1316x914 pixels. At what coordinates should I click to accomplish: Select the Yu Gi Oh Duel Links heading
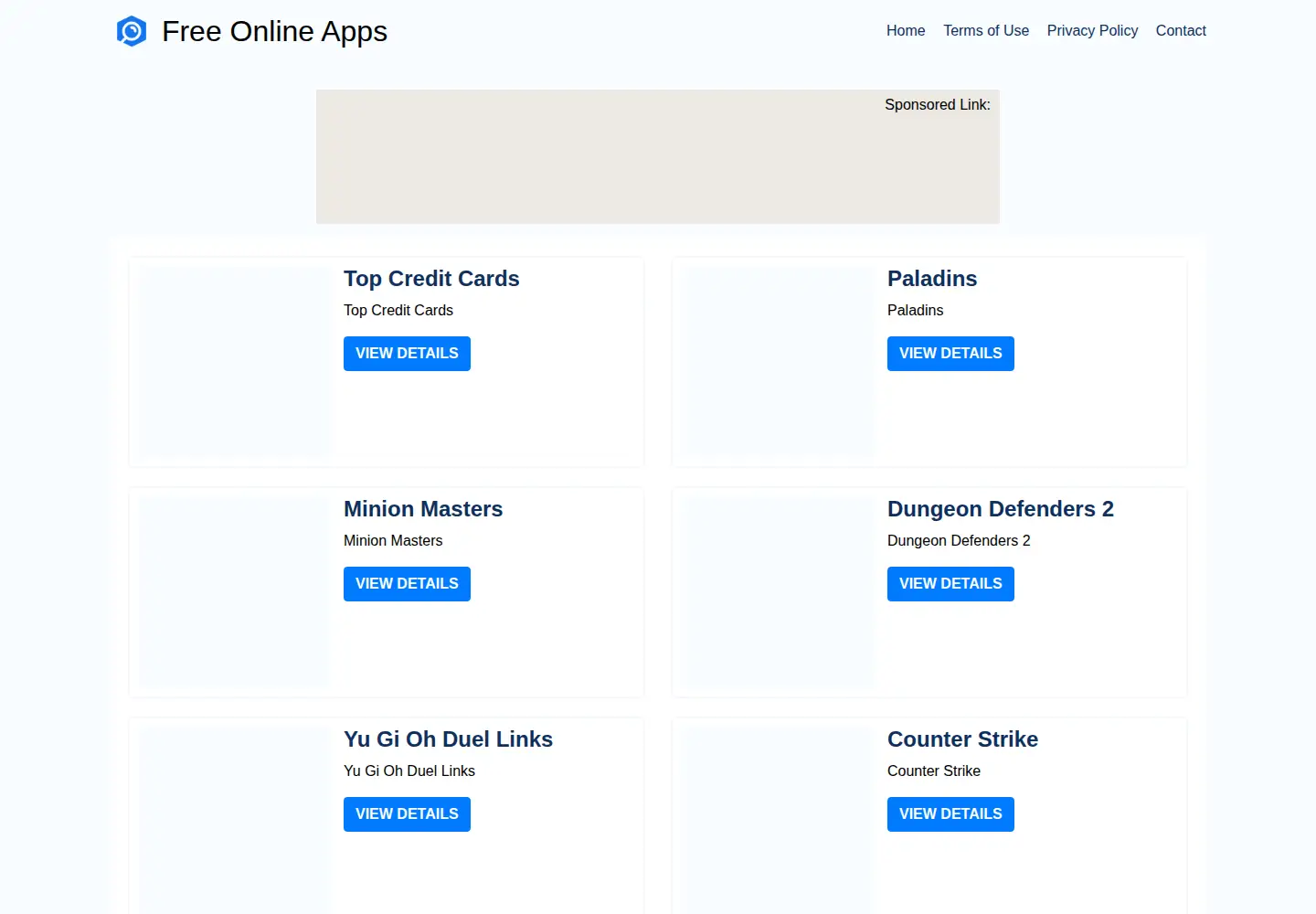click(x=448, y=739)
